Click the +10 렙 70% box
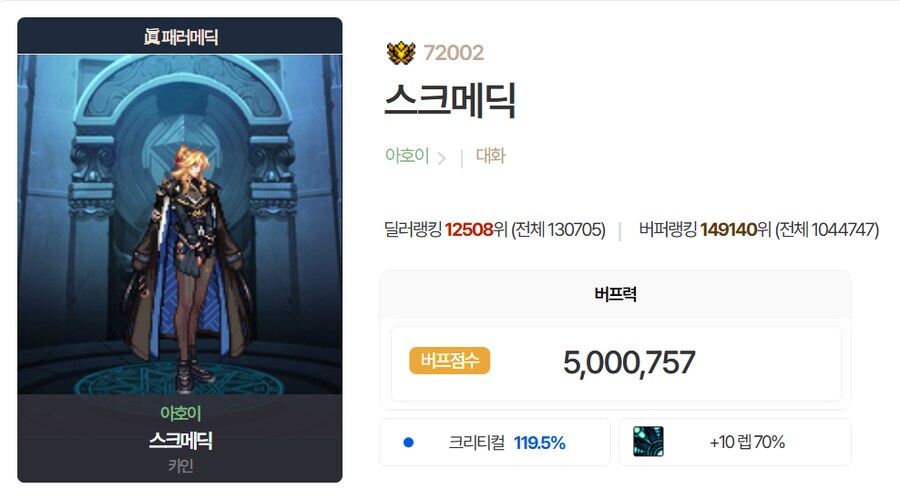 pyautogui.click(x=735, y=442)
